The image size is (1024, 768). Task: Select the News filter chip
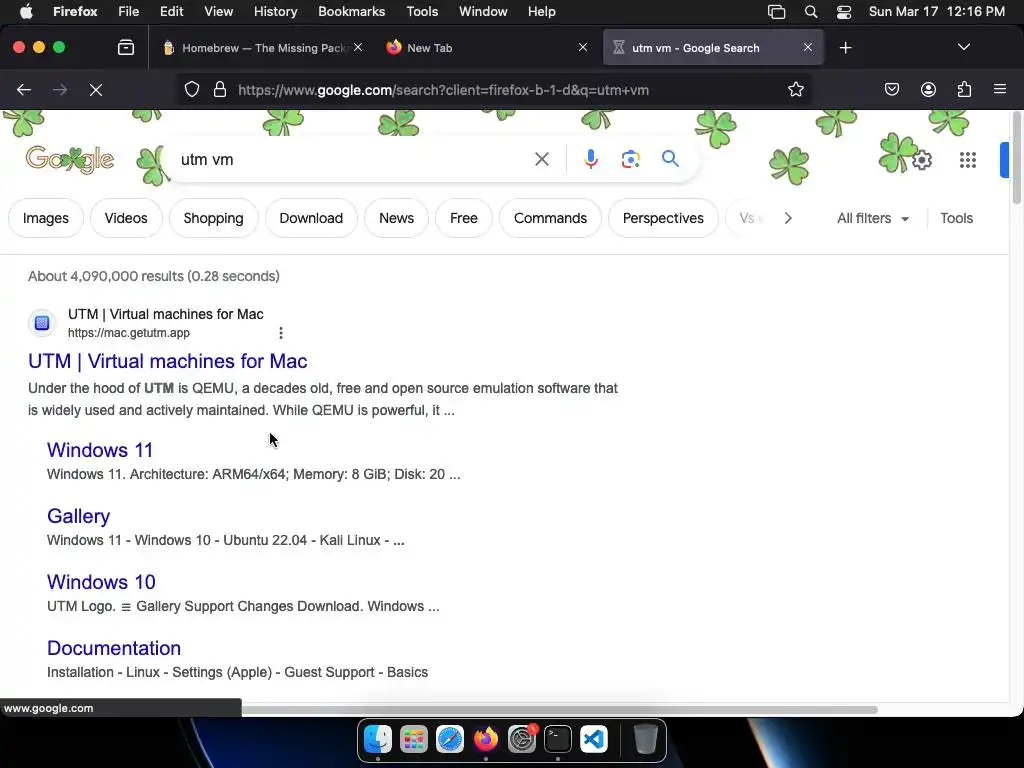[396, 218]
